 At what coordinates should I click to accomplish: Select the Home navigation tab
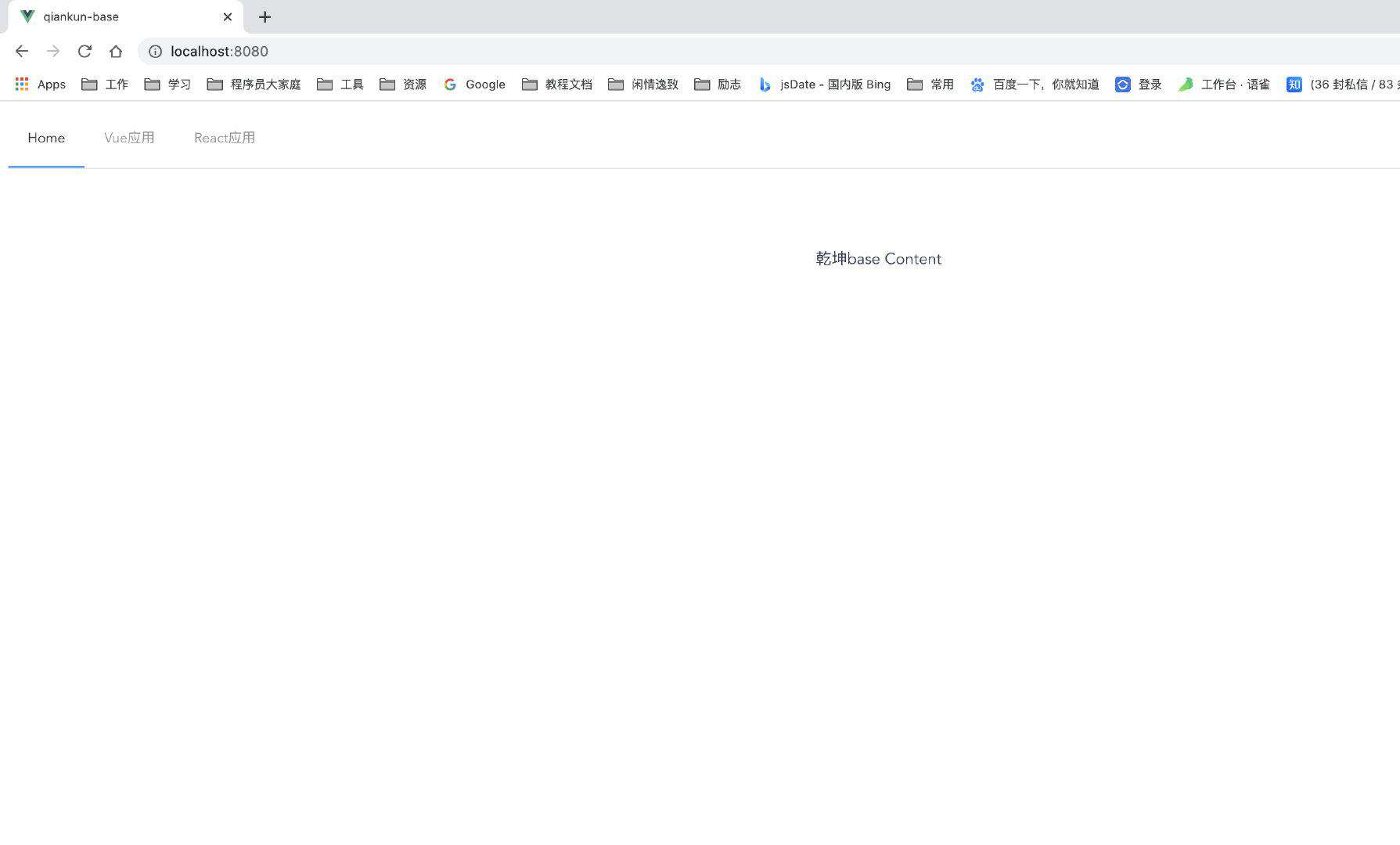click(46, 138)
